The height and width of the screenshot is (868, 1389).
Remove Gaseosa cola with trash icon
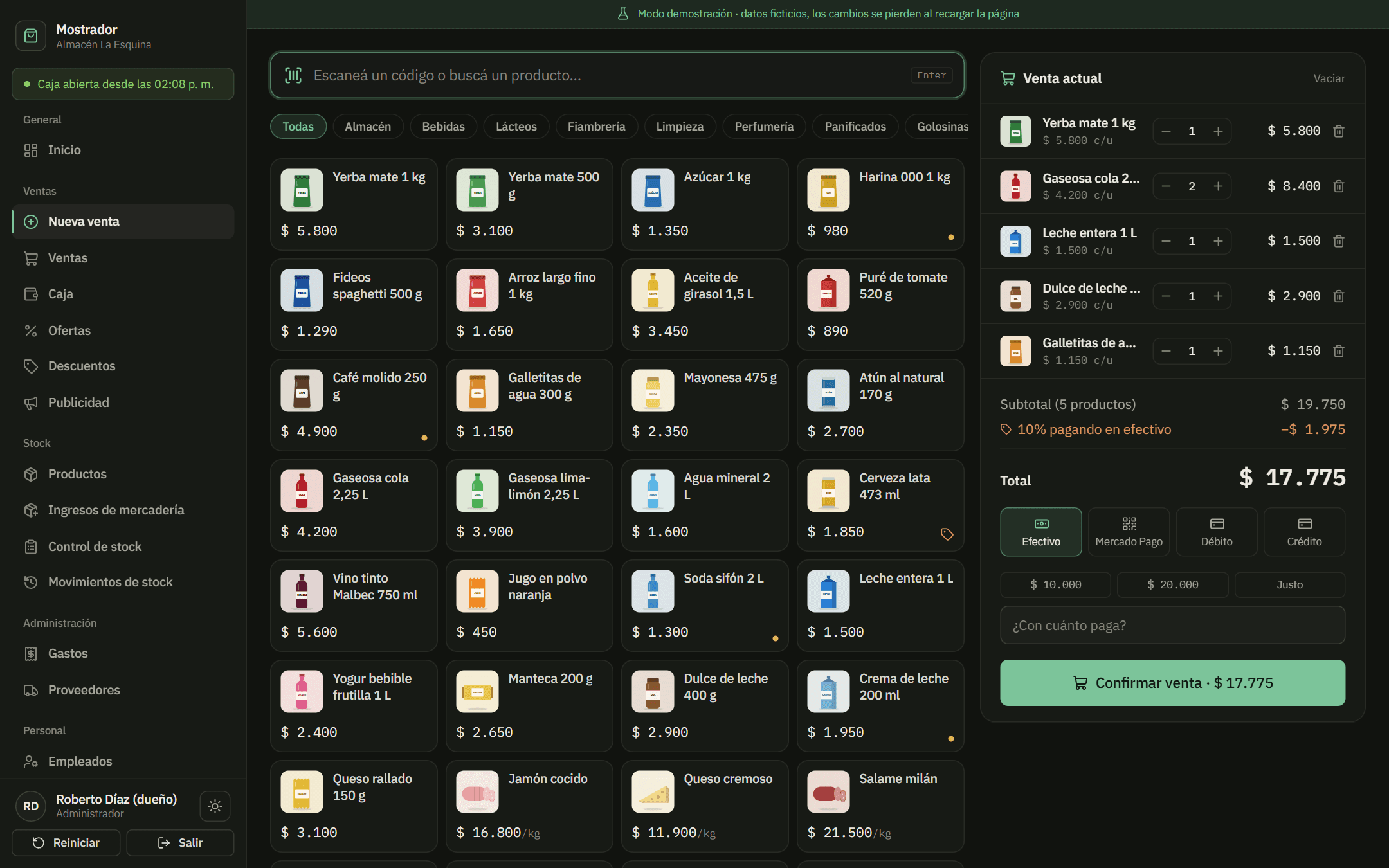pos(1339,186)
